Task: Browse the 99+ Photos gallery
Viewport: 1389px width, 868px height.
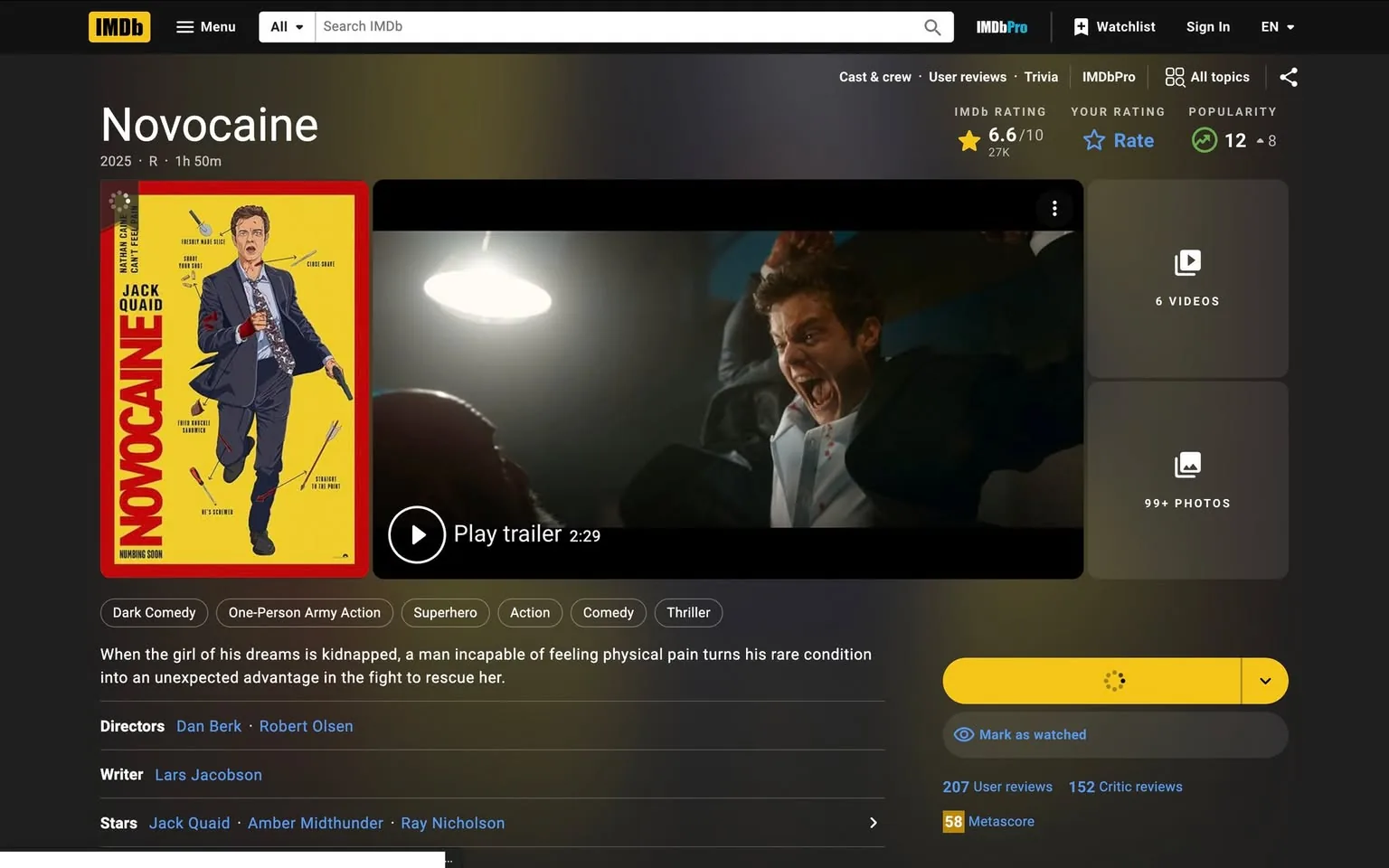Action: pos(1186,480)
